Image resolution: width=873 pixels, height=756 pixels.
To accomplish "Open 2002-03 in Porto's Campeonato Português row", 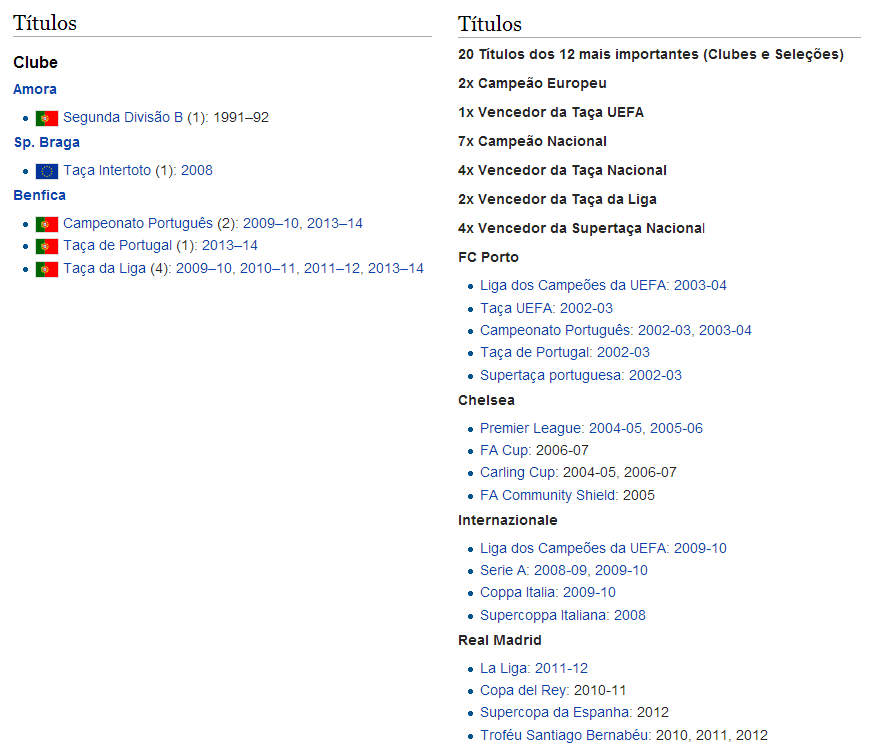I will pyautogui.click(x=664, y=330).
